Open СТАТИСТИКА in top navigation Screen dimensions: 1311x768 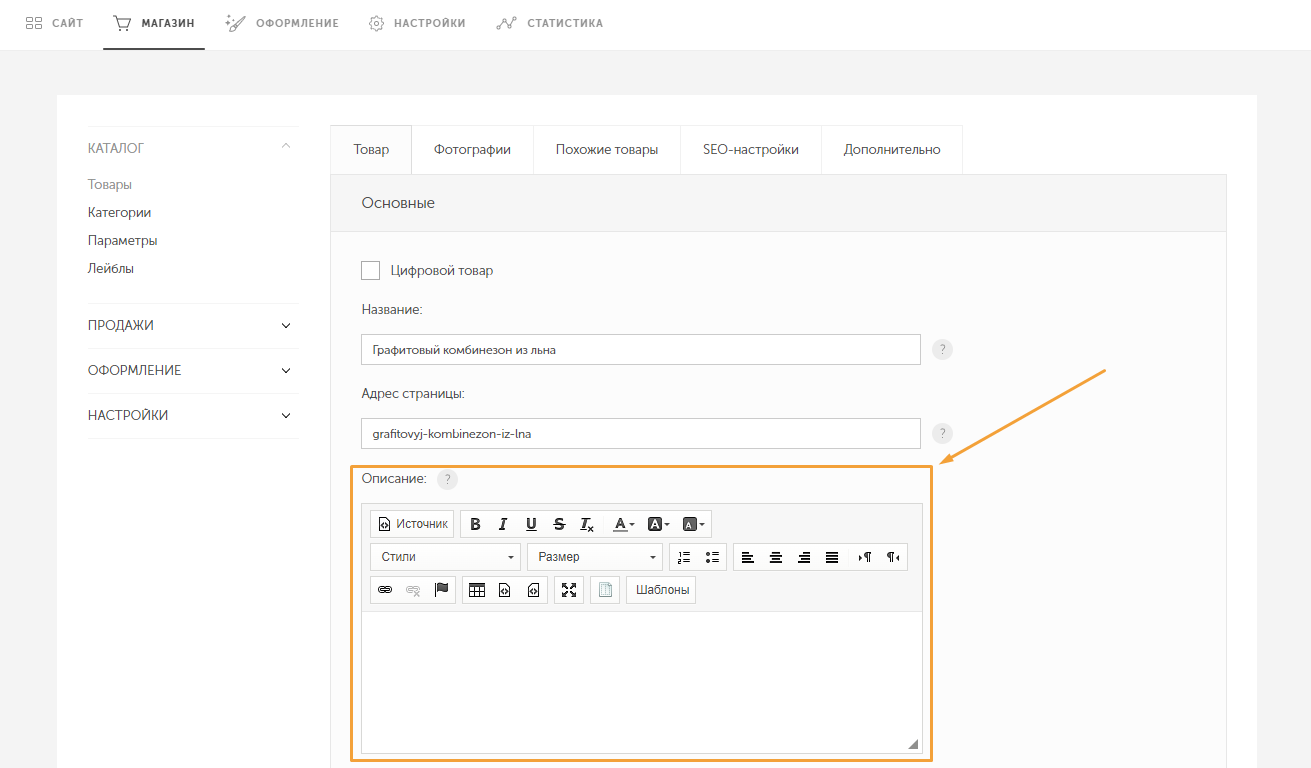click(x=550, y=23)
